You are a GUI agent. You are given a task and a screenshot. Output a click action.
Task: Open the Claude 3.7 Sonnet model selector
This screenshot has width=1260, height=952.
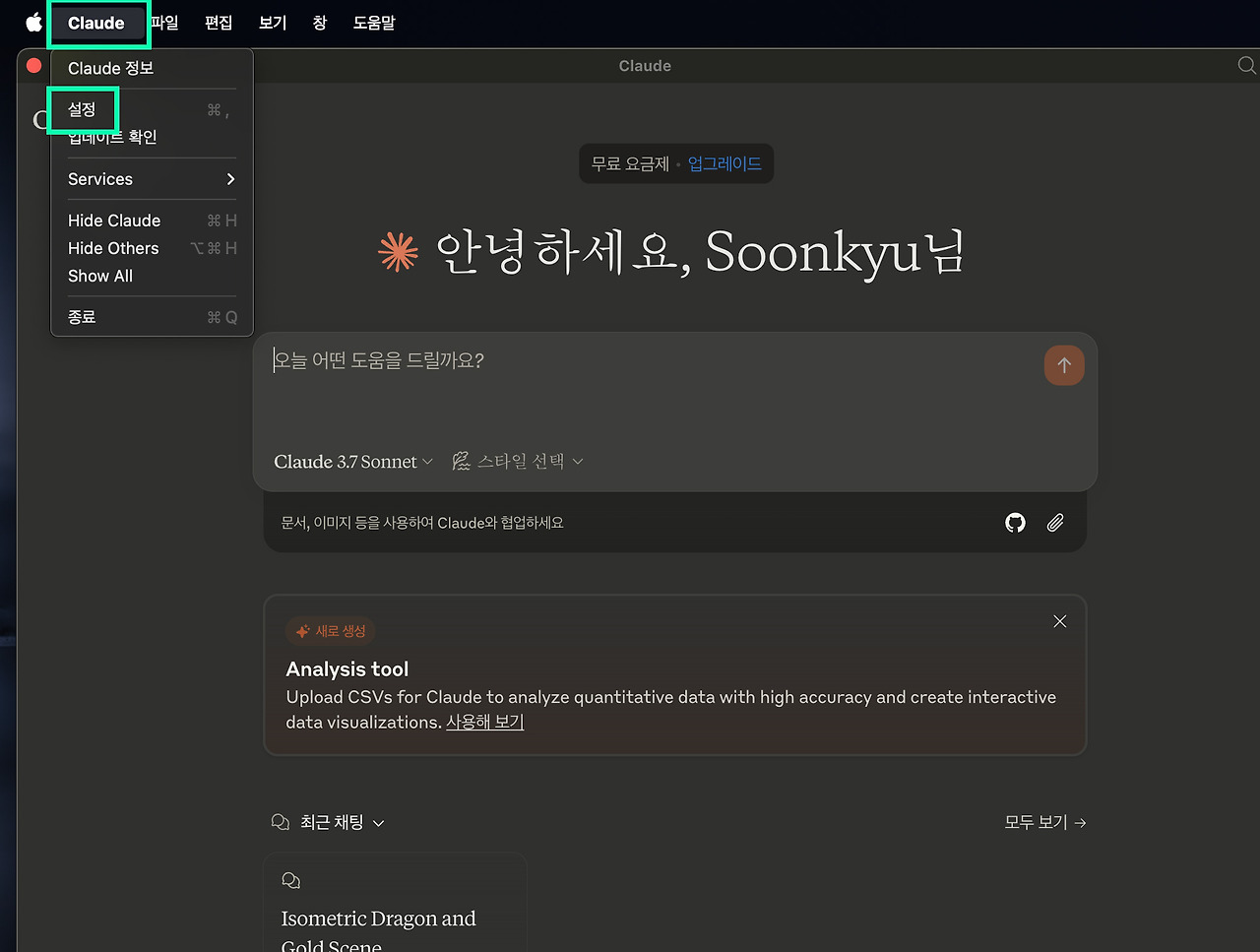(353, 462)
